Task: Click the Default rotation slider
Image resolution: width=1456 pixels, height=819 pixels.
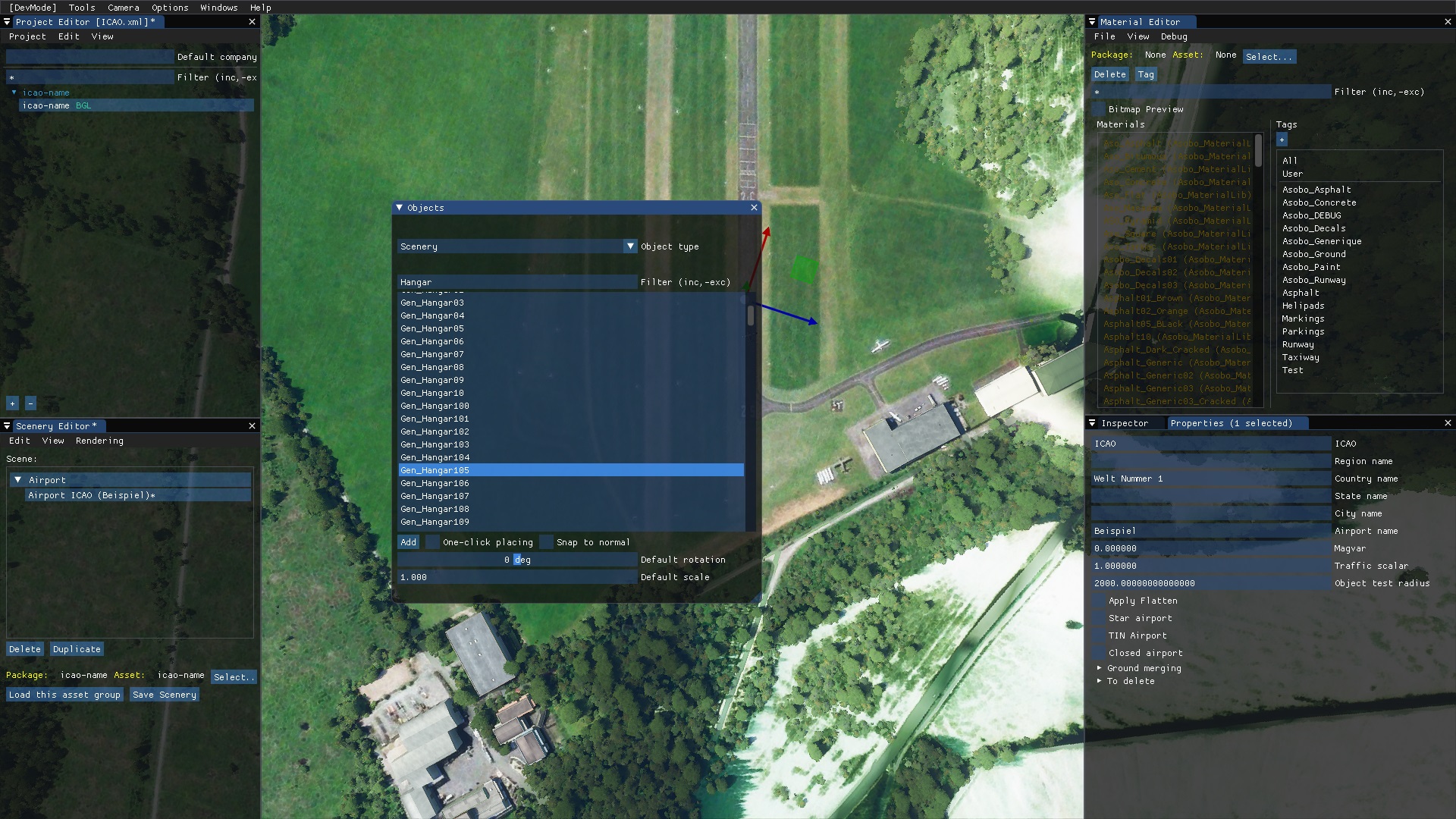Action: click(517, 560)
